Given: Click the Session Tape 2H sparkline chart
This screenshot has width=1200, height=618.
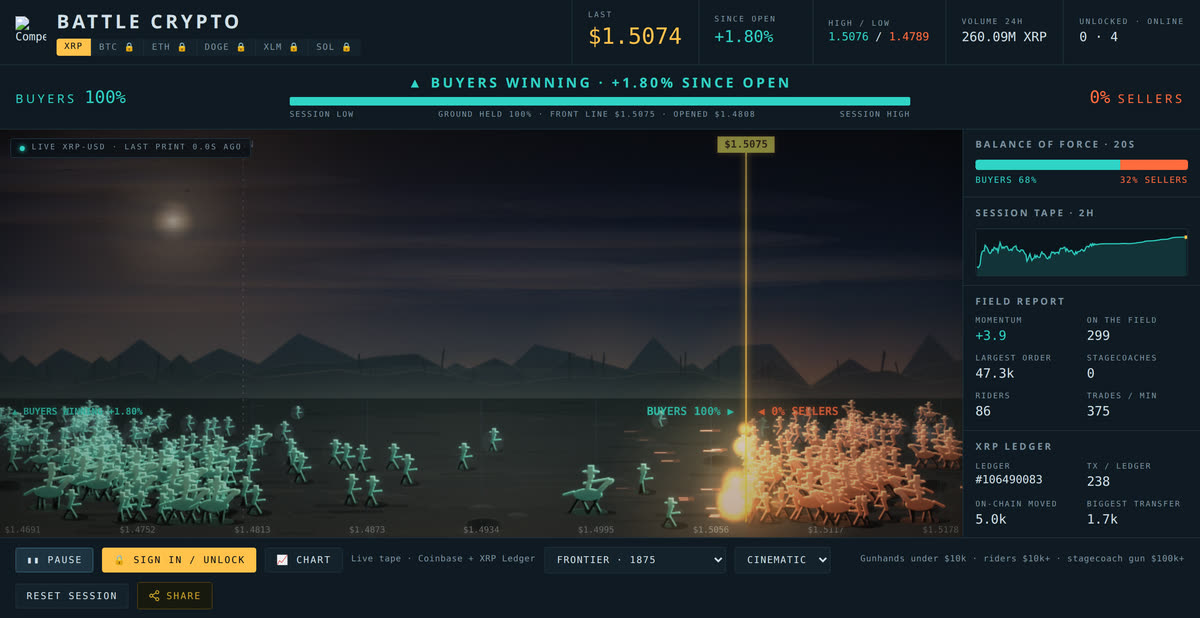Looking at the screenshot, I should 1081,252.
